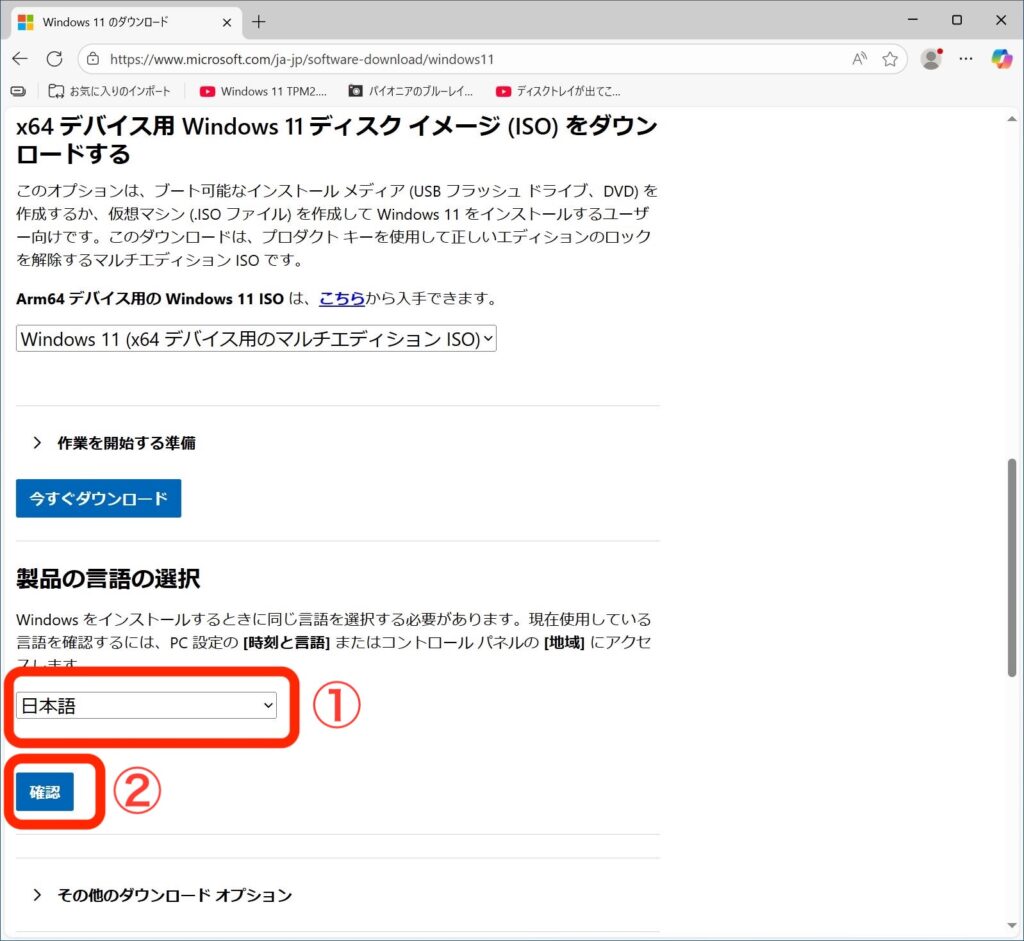
Task: Click the read aloud icon in address bar
Action: click(x=859, y=59)
